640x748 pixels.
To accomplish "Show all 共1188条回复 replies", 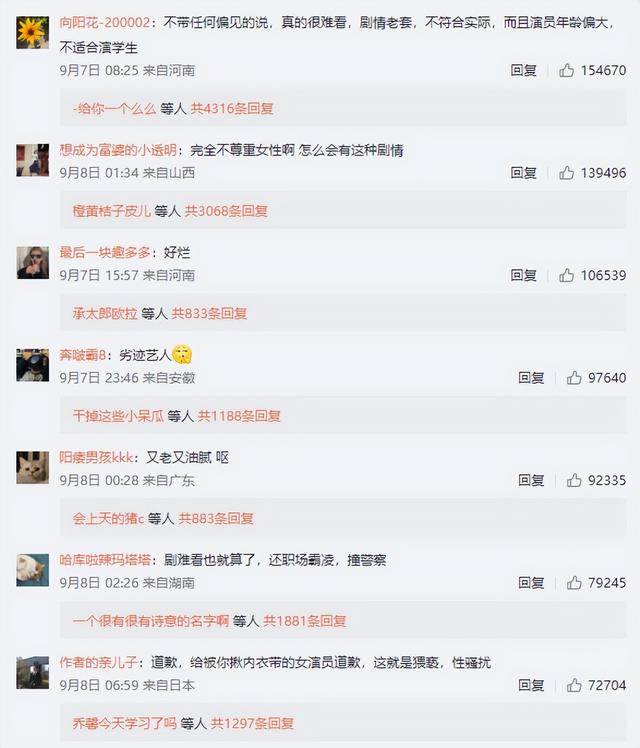I will 239,416.
